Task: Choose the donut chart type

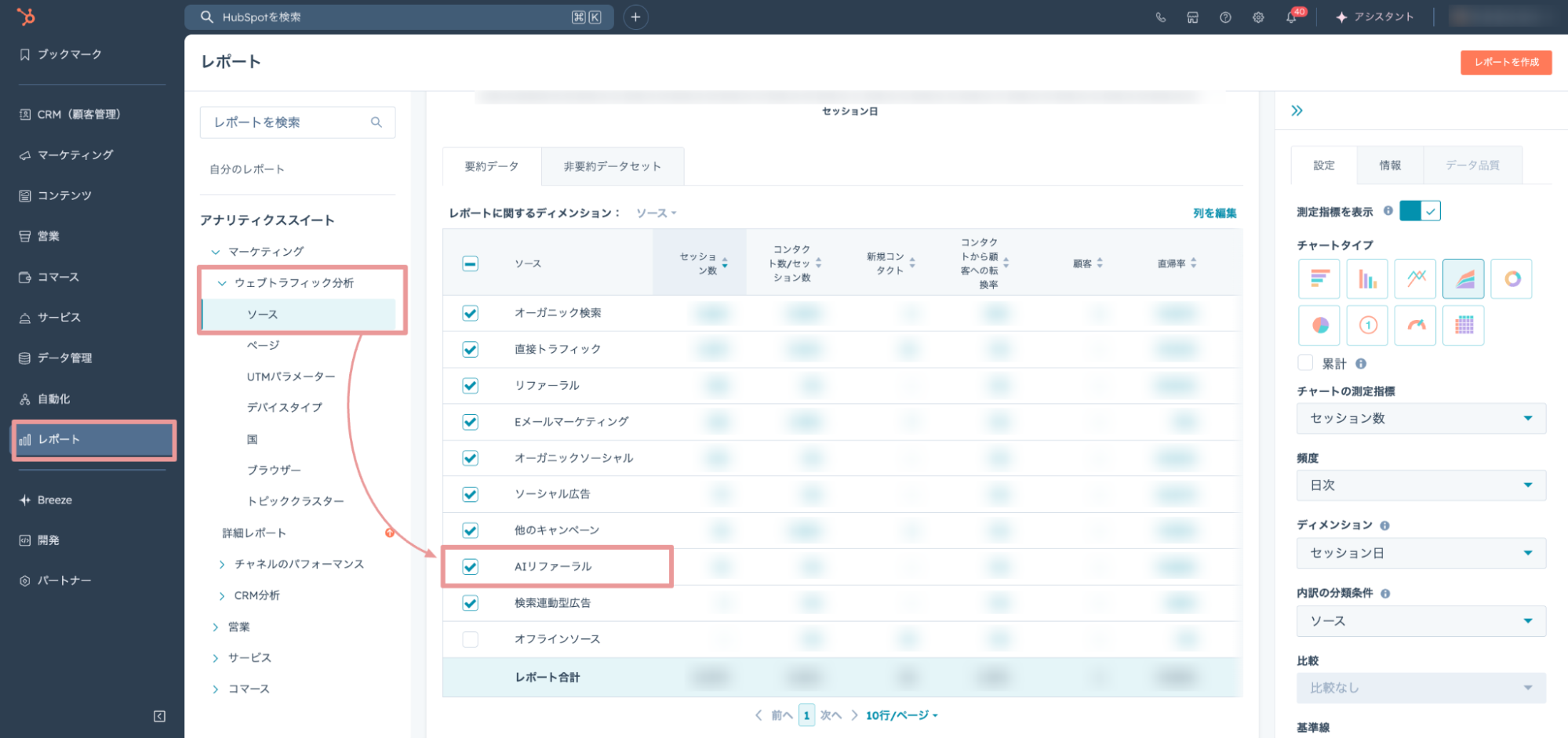Action: [x=1512, y=278]
